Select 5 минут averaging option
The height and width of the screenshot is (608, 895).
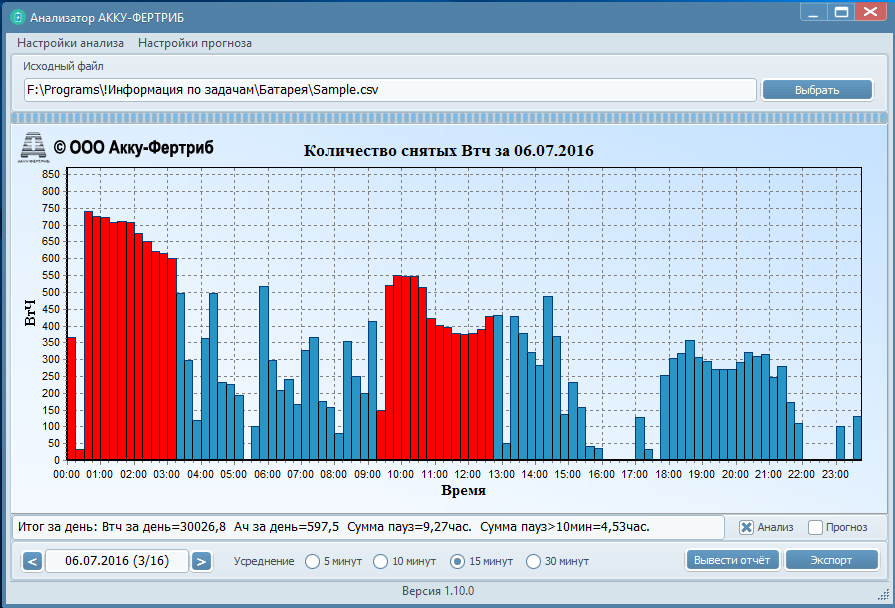coord(312,561)
